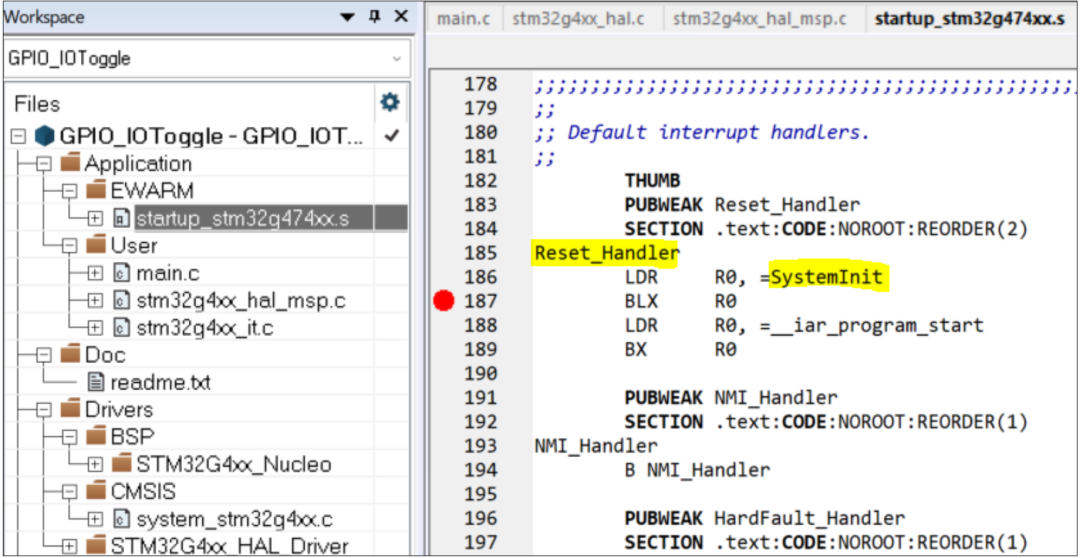
Task: Select system_stm32g4xx.c in the tree
Action: pos(236,519)
